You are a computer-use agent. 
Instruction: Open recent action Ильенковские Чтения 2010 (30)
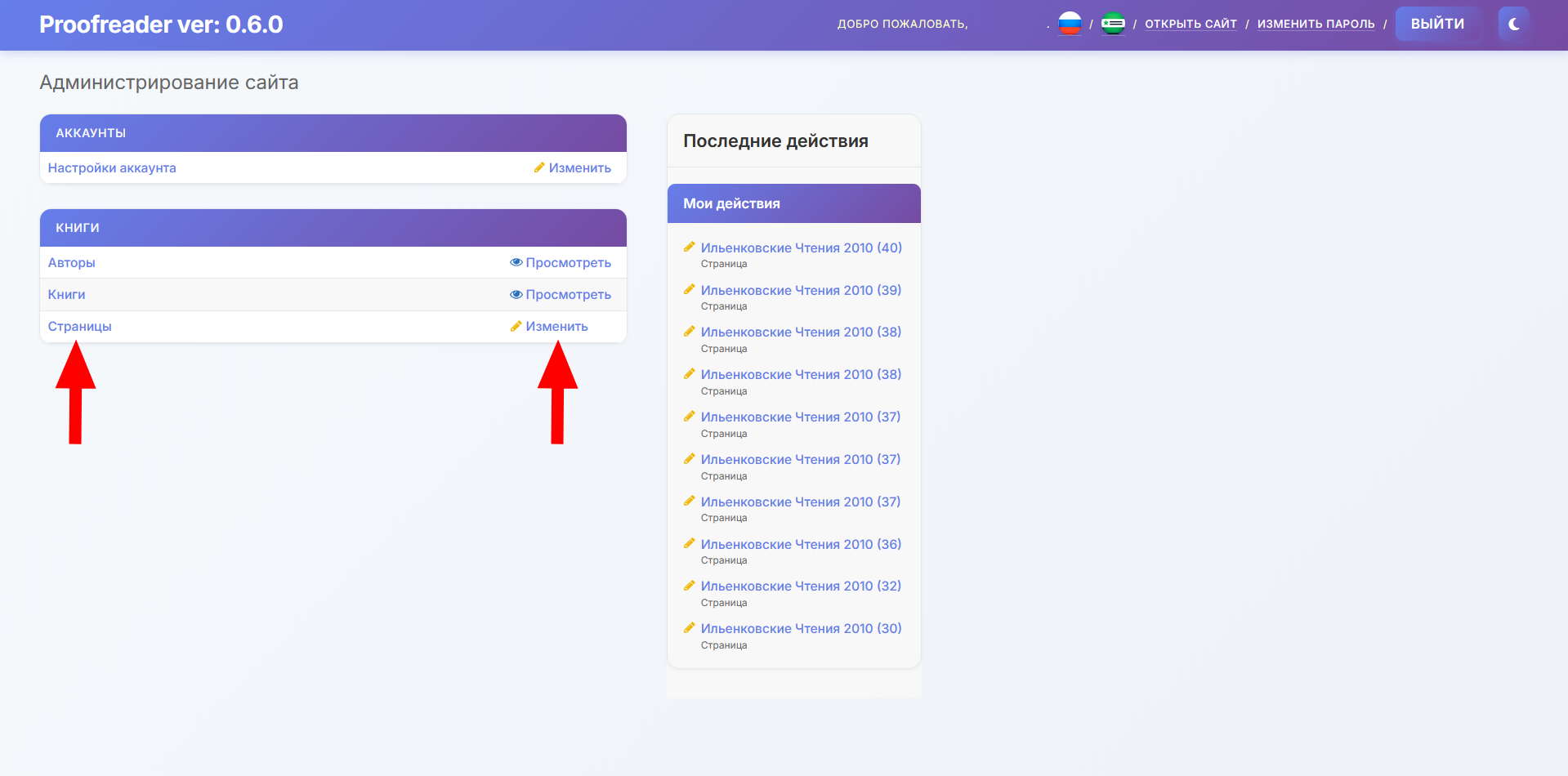pos(801,628)
